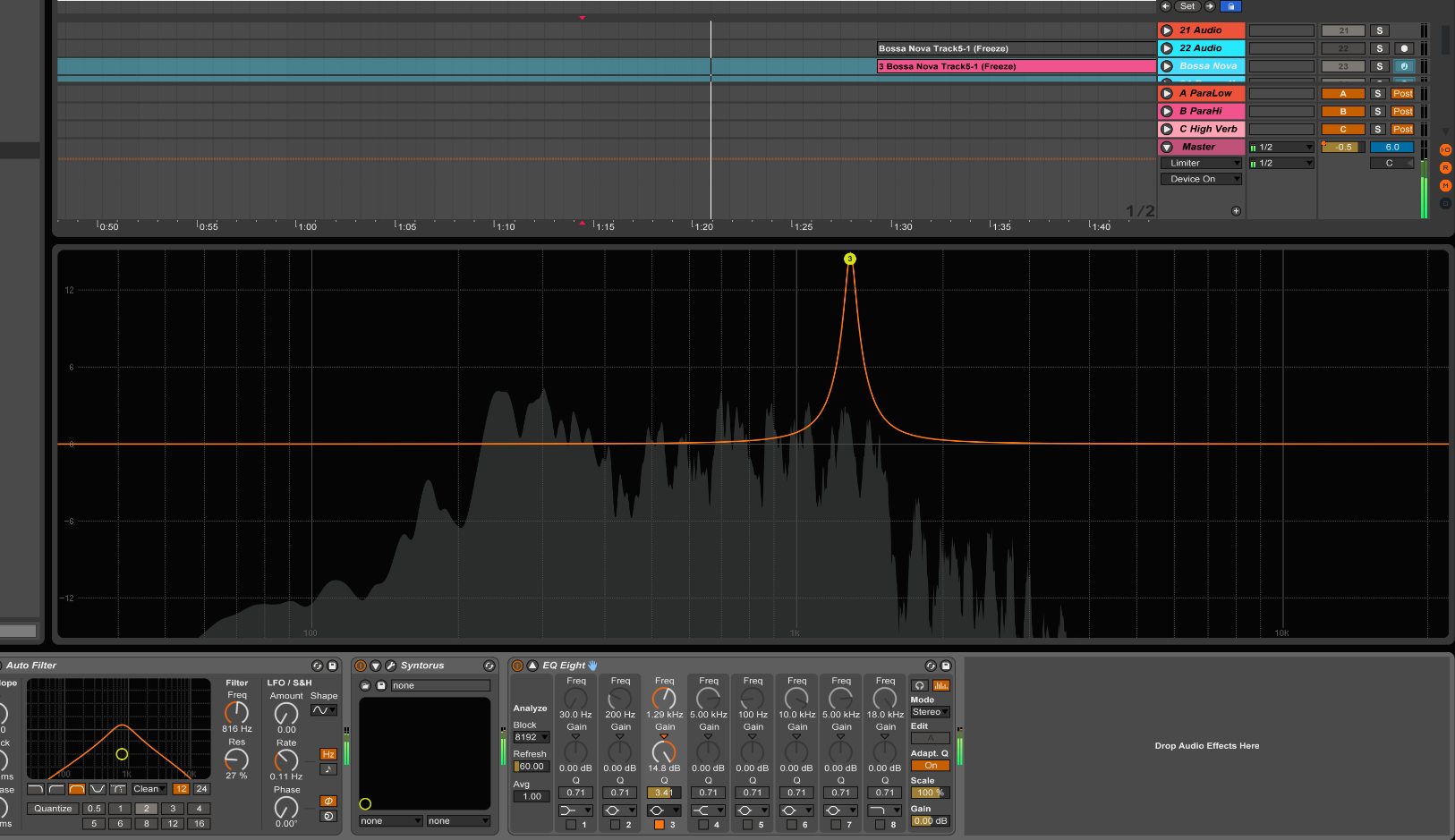The height and width of the screenshot is (840, 1455).
Task: Enable EQ Eight band 1 activator
Action: pyautogui.click(x=571, y=825)
